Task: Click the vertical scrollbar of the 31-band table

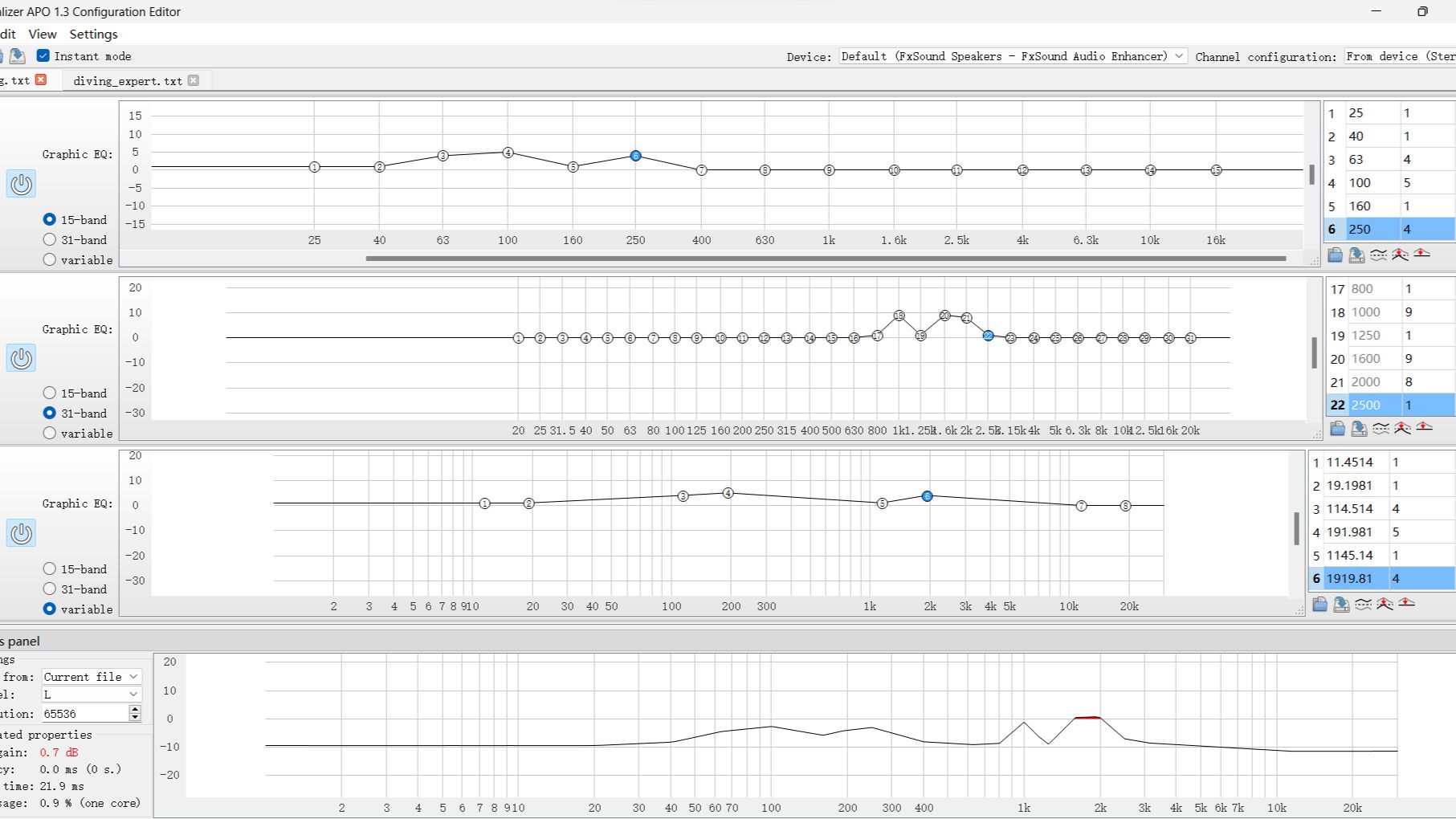Action: point(1314,352)
